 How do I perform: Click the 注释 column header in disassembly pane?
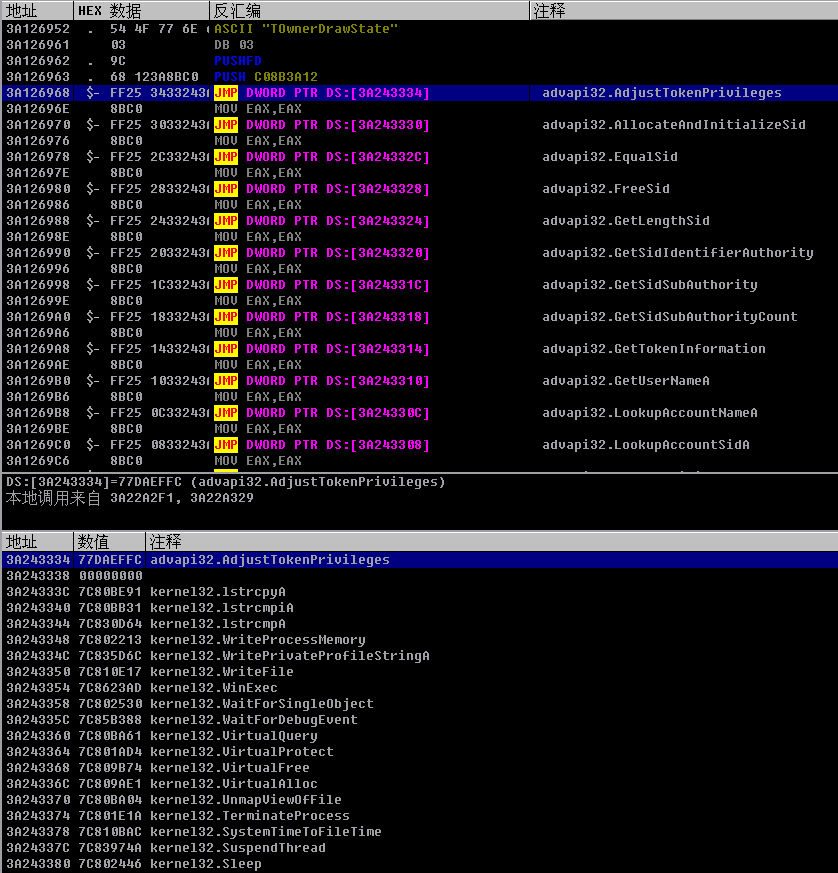coord(684,11)
